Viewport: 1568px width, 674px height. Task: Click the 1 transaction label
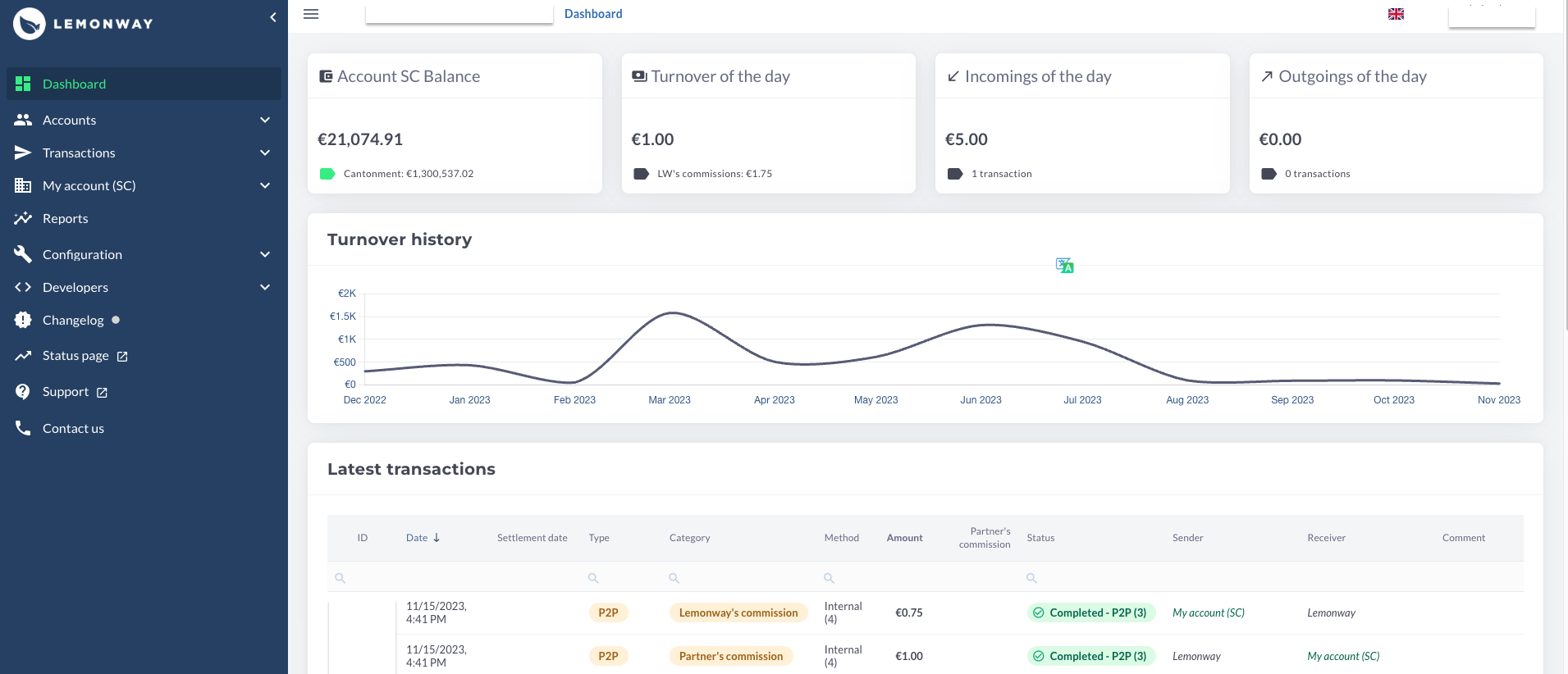click(x=1002, y=174)
